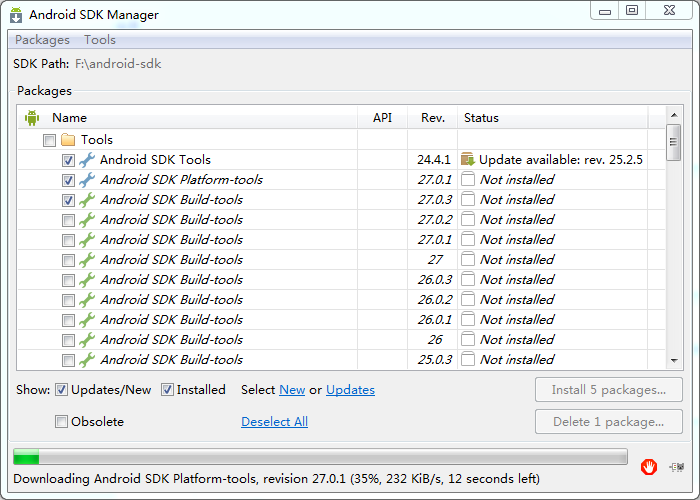Click the not-installed status icon in the 27.0.2 row
Image resolution: width=700 pixels, height=500 pixels.
[x=467, y=219]
